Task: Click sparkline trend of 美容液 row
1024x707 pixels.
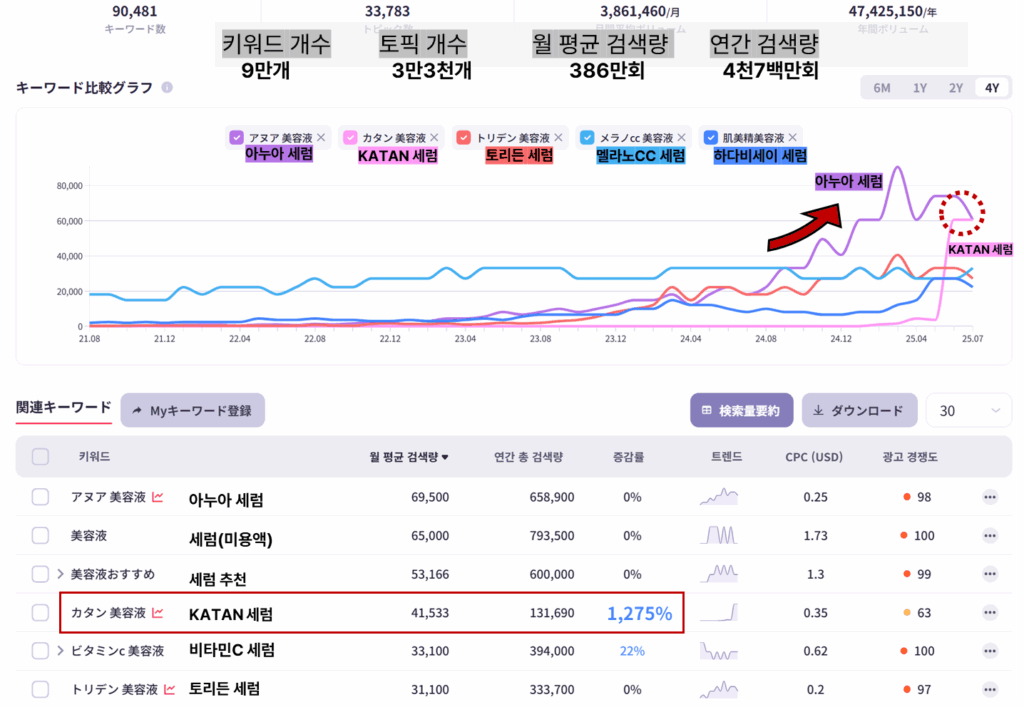Action: (x=719, y=535)
